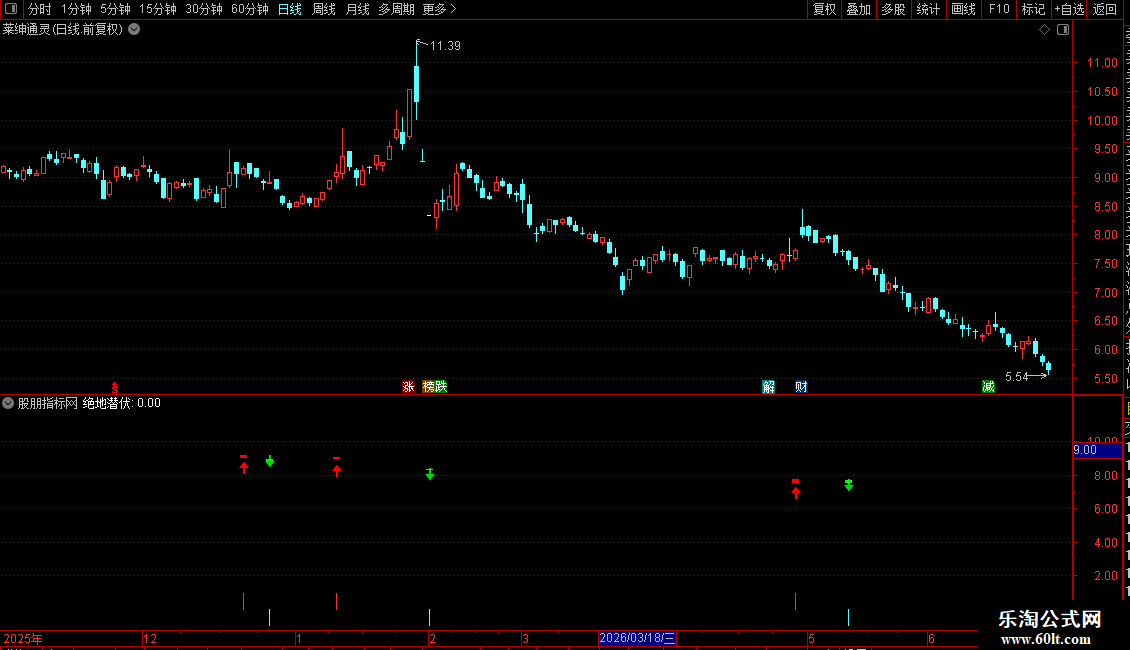Click the window layout icon in chart corner
This screenshot has height=650, width=1130.
click(1063, 30)
